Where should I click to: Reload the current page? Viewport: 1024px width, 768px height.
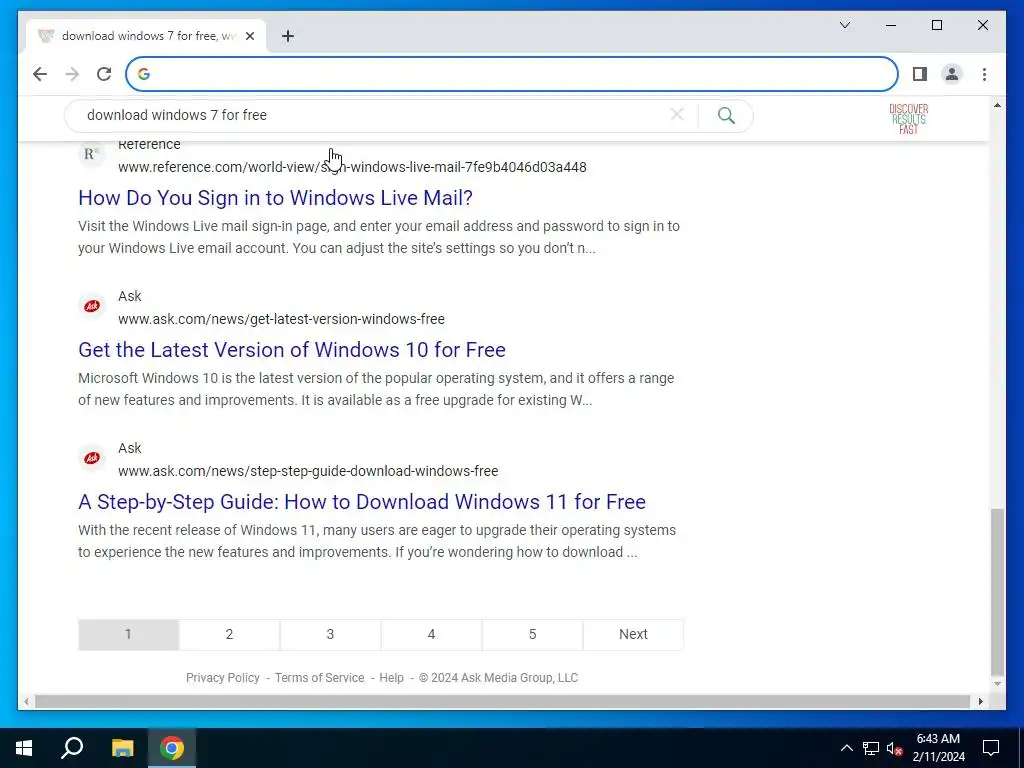tap(104, 74)
